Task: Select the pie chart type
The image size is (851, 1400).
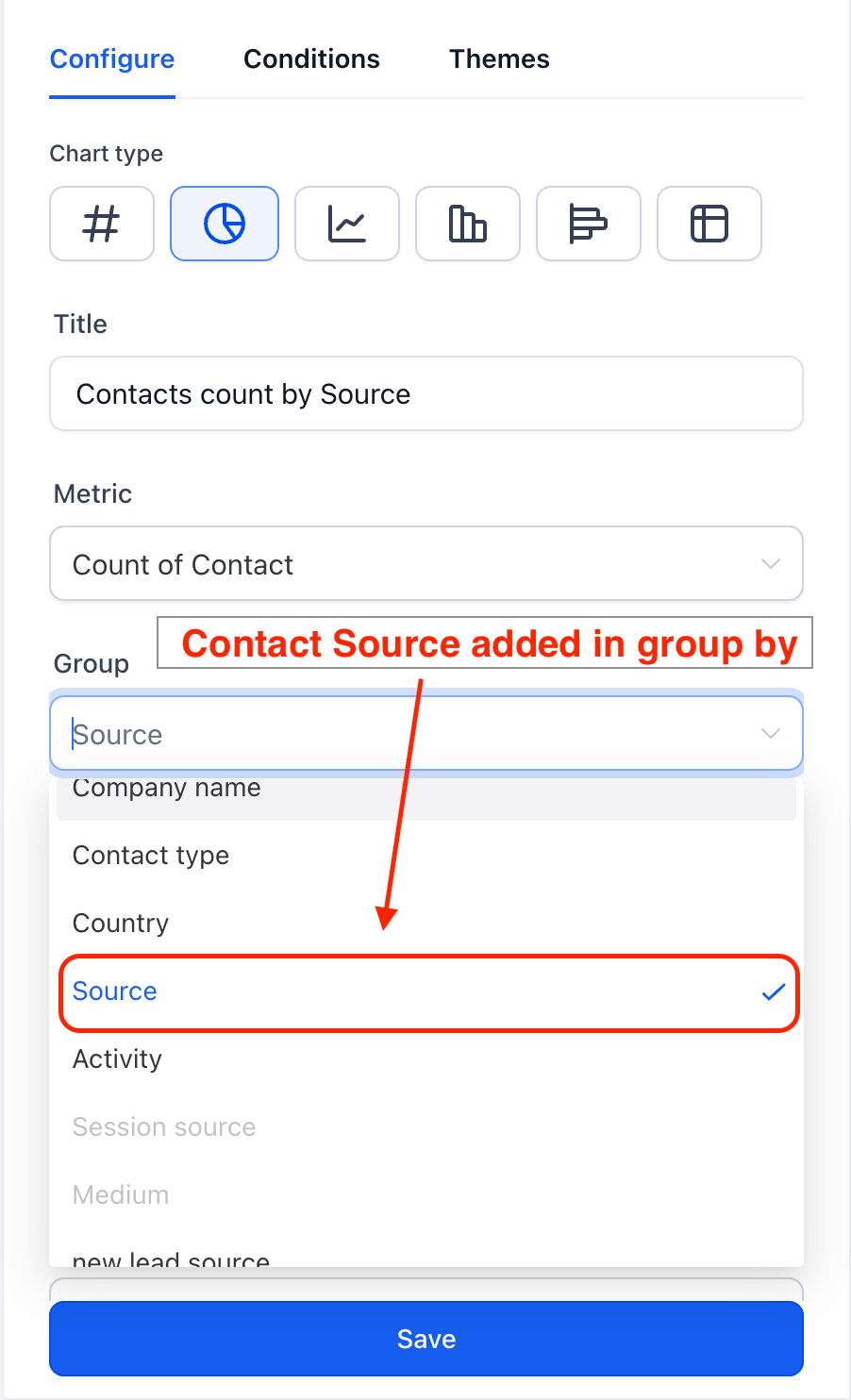Action: (225, 224)
